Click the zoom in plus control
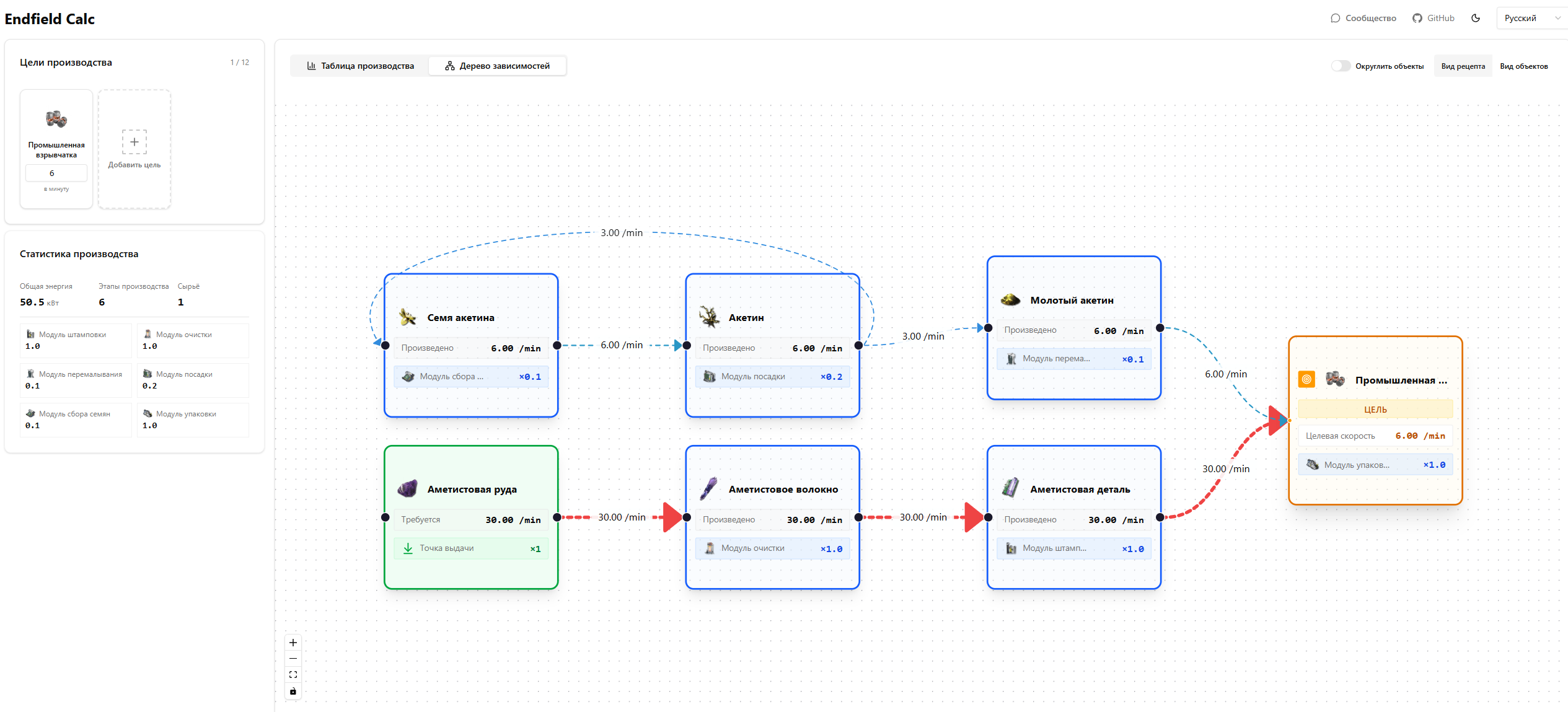 point(293,643)
